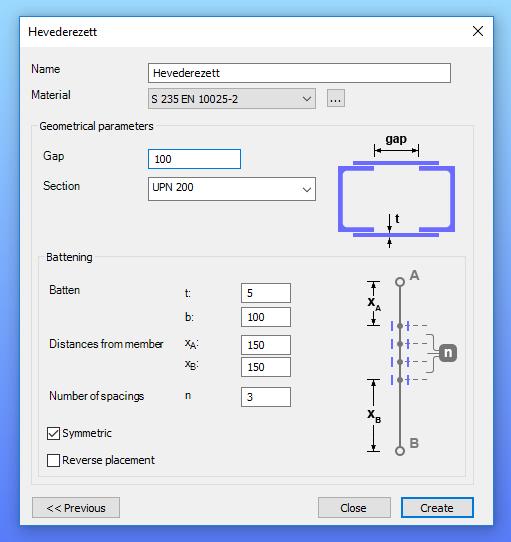Image resolution: width=511 pixels, height=542 pixels.
Task: Focus the Number of spacings n field
Action: click(266, 397)
